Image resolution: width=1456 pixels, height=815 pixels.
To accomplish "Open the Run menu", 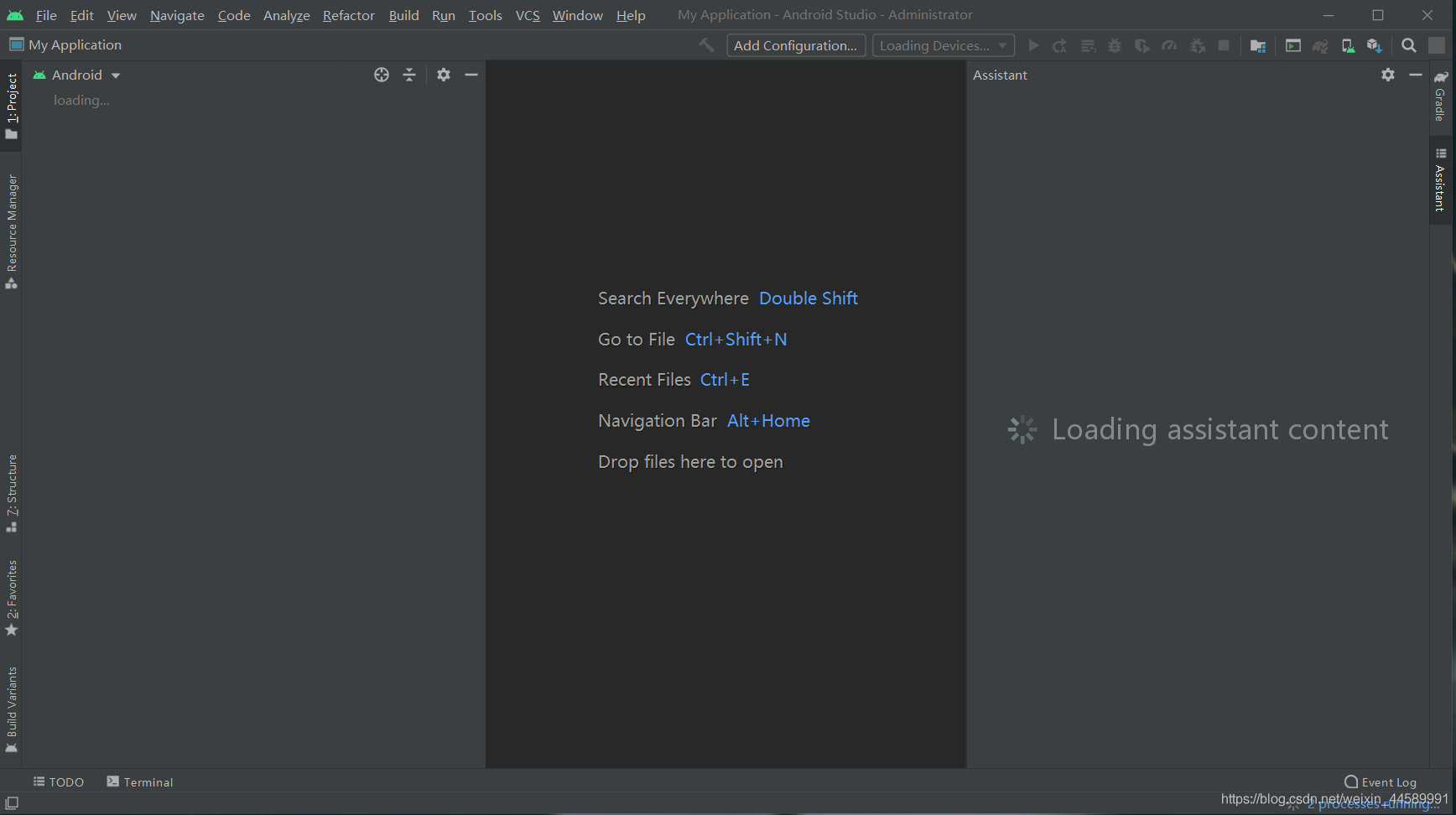I will (444, 15).
